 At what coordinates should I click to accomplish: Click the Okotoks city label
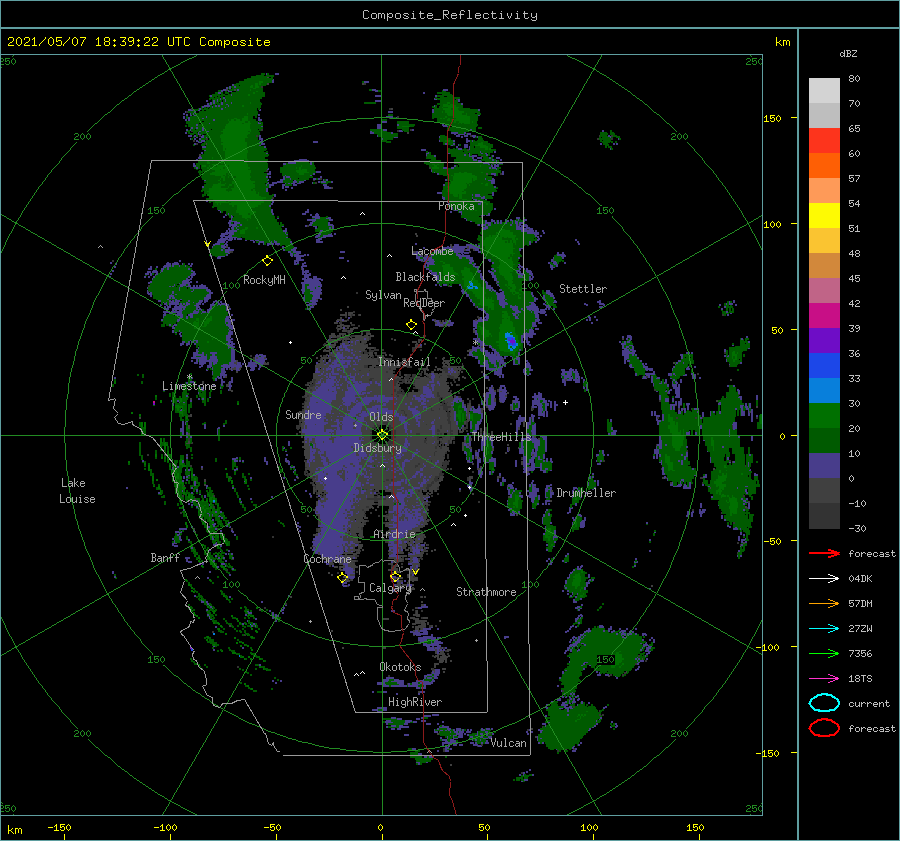[400, 667]
